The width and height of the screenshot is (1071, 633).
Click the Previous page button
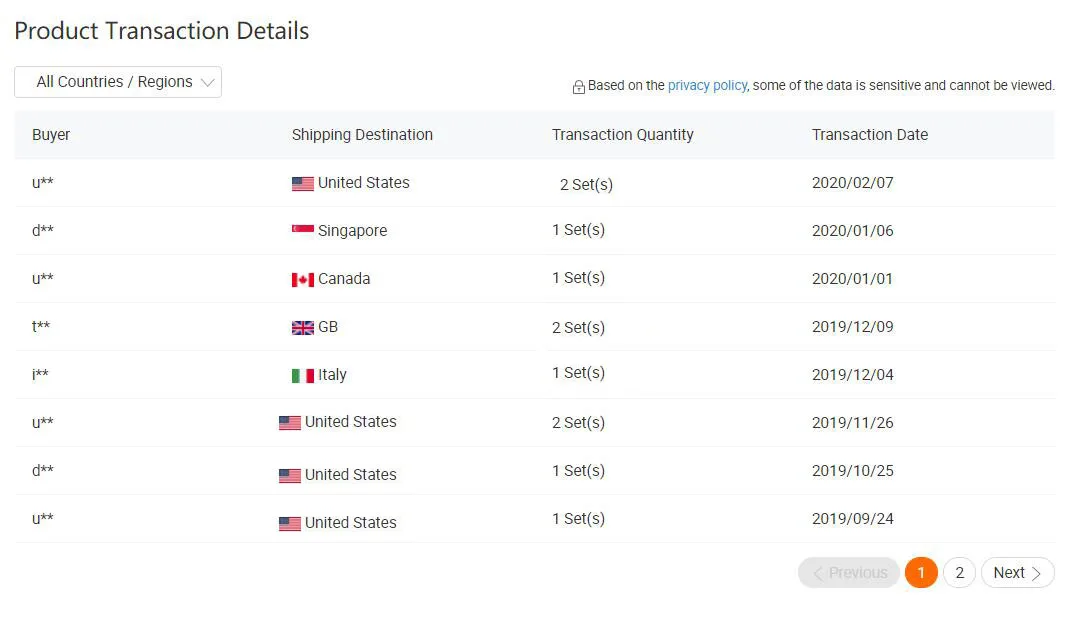coord(849,573)
